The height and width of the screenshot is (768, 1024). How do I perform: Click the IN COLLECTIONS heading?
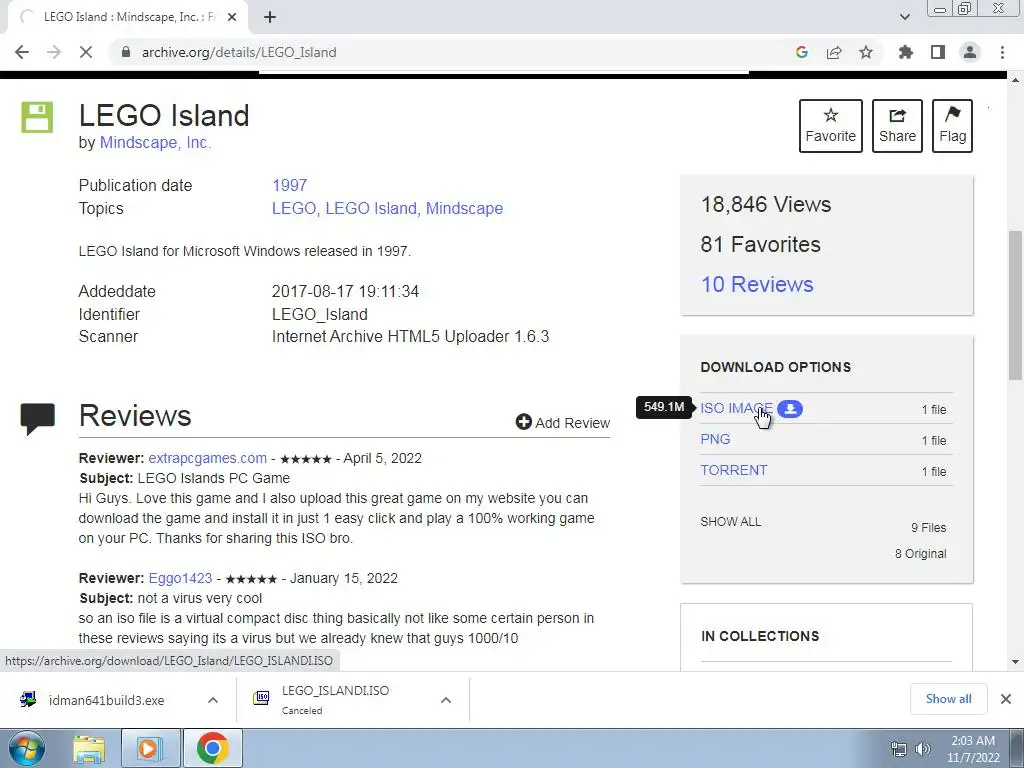click(760, 636)
